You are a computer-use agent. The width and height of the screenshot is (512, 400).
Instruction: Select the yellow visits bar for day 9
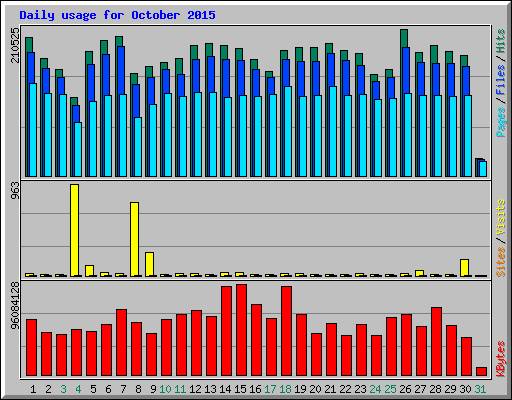150,264
